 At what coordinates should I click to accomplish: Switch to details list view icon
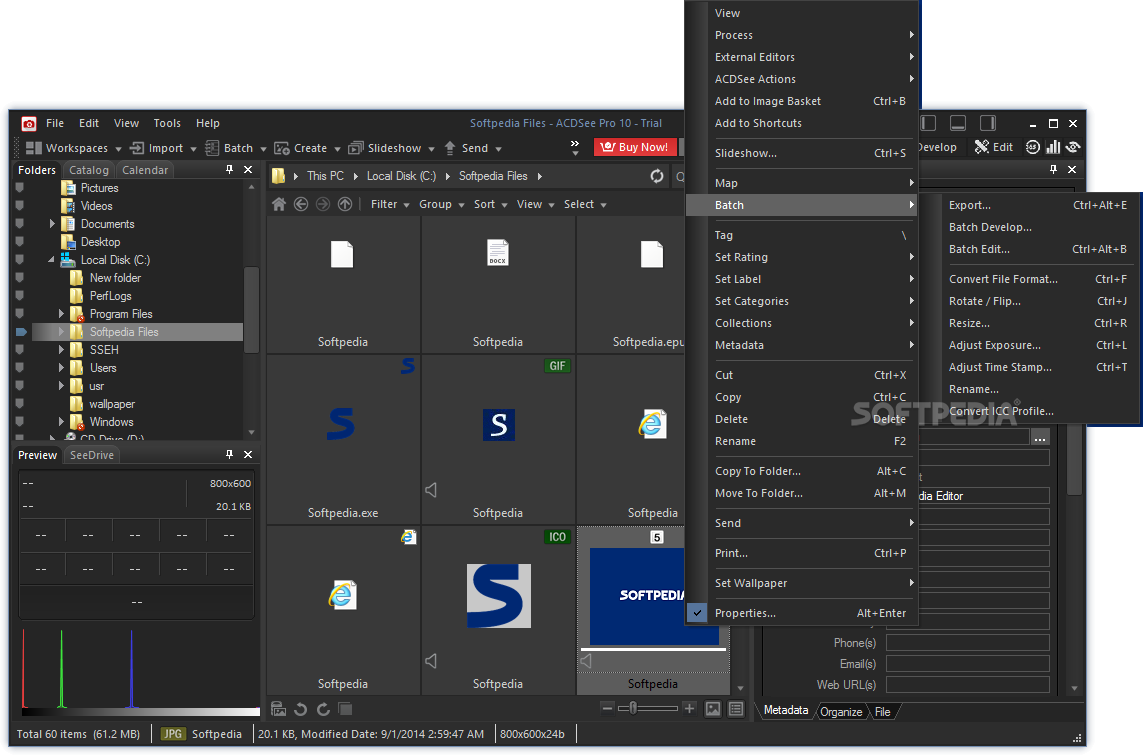(x=736, y=708)
